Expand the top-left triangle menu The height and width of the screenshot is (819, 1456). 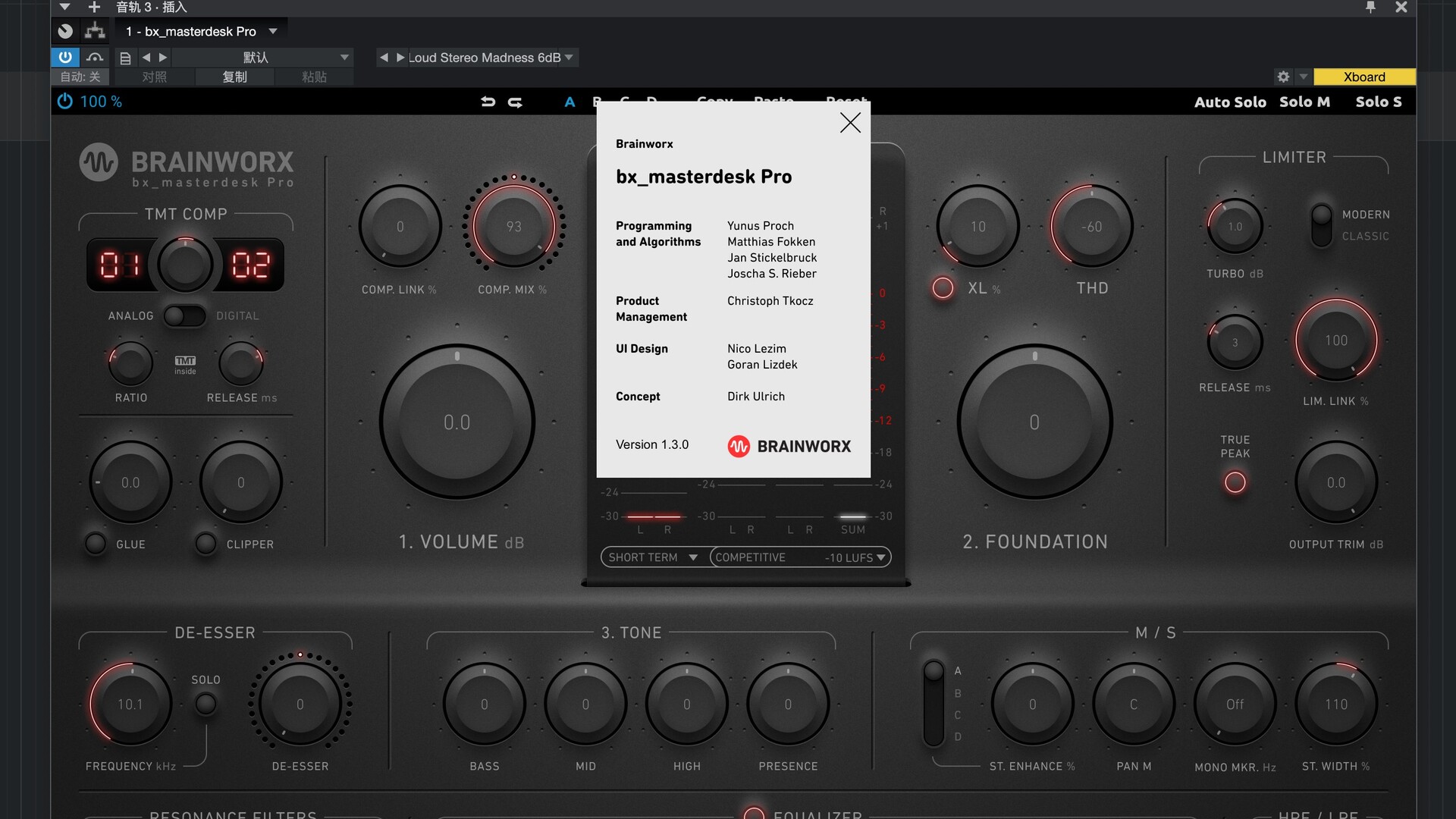[64, 7]
